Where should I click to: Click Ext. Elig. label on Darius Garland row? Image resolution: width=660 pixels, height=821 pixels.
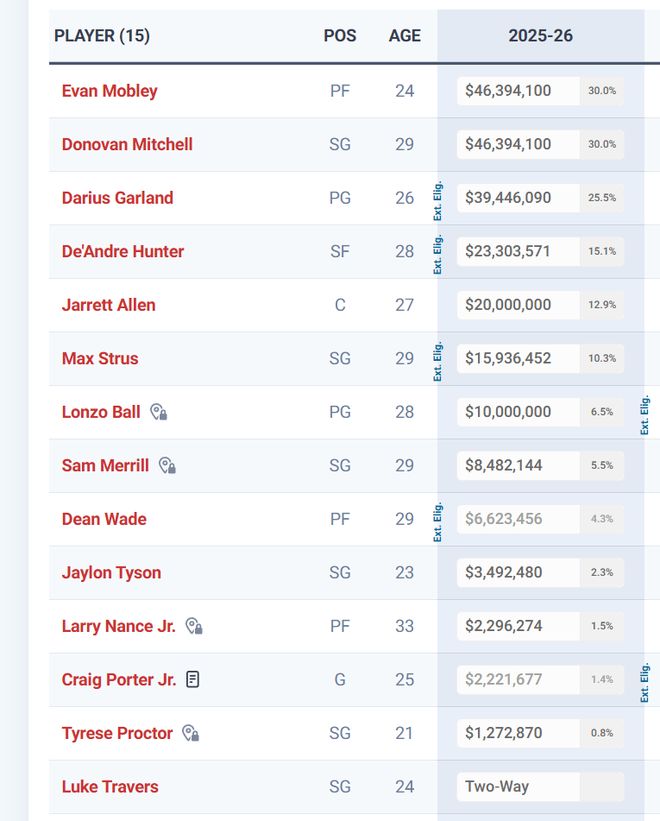(438, 201)
